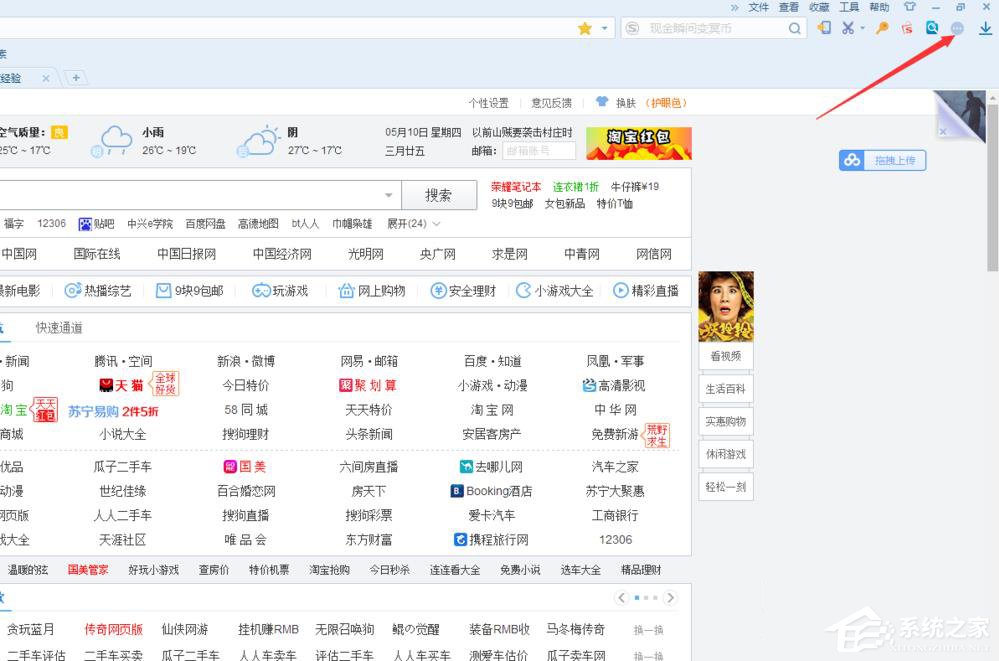The width and height of the screenshot is (999, 661).
Task: Open the search box history dropdown arrow
Action: pyautogui.click(x=389, y=194)
